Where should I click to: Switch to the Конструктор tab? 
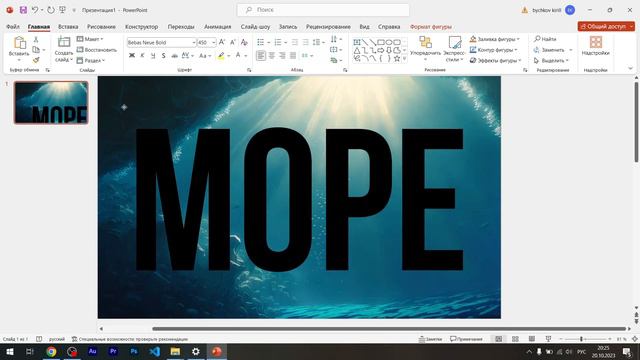coord(141,27)
